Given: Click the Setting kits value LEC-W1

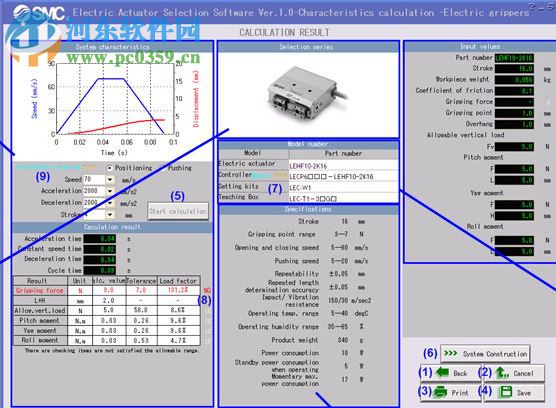Looking at the screenshot, I should 343,187.
